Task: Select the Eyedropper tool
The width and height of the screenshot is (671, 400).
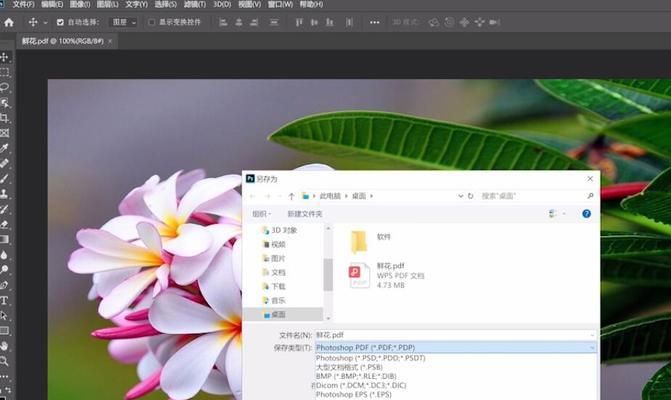Action: tap(4, 148)
